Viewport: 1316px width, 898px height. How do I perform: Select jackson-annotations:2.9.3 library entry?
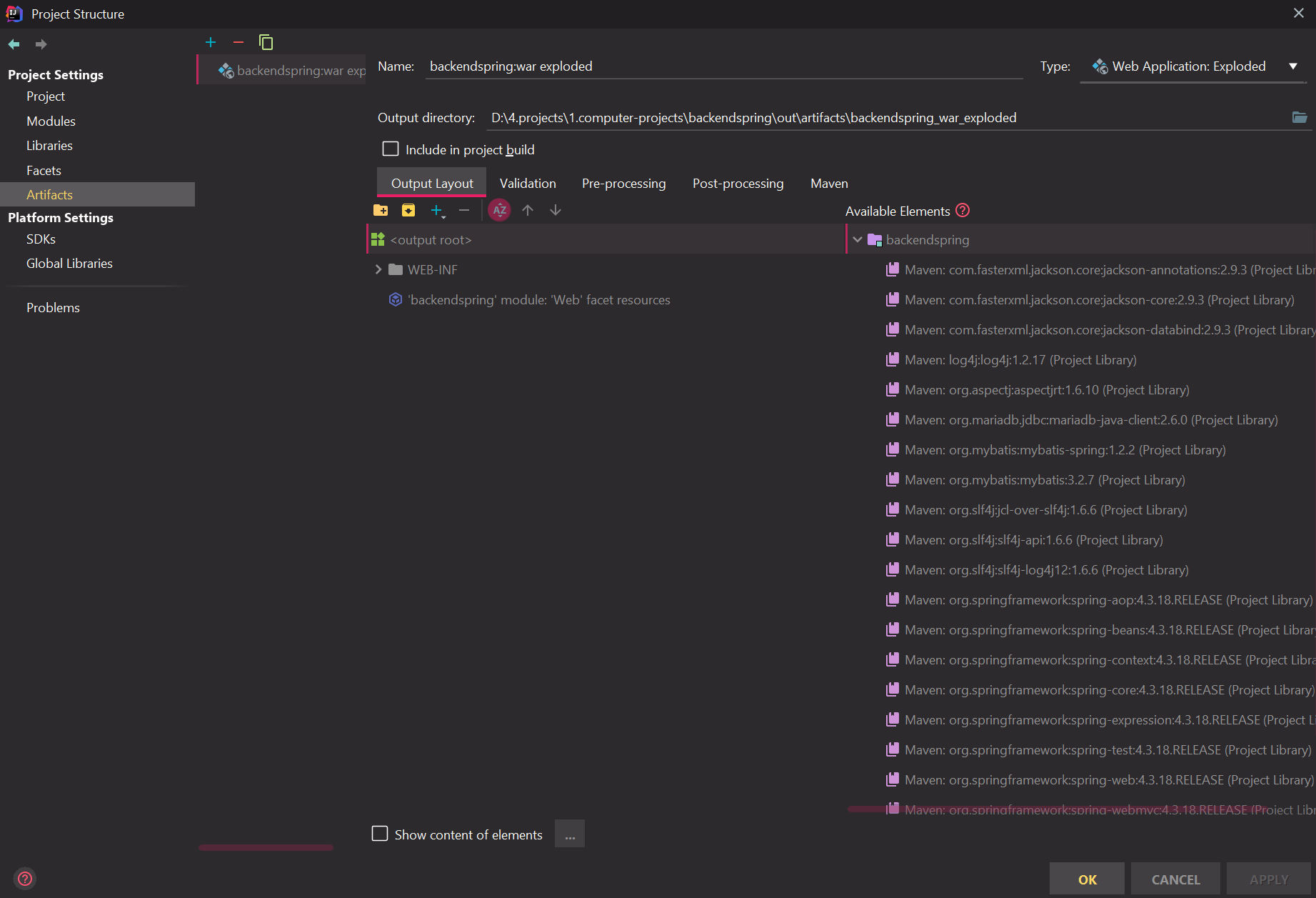(1100, 269)
